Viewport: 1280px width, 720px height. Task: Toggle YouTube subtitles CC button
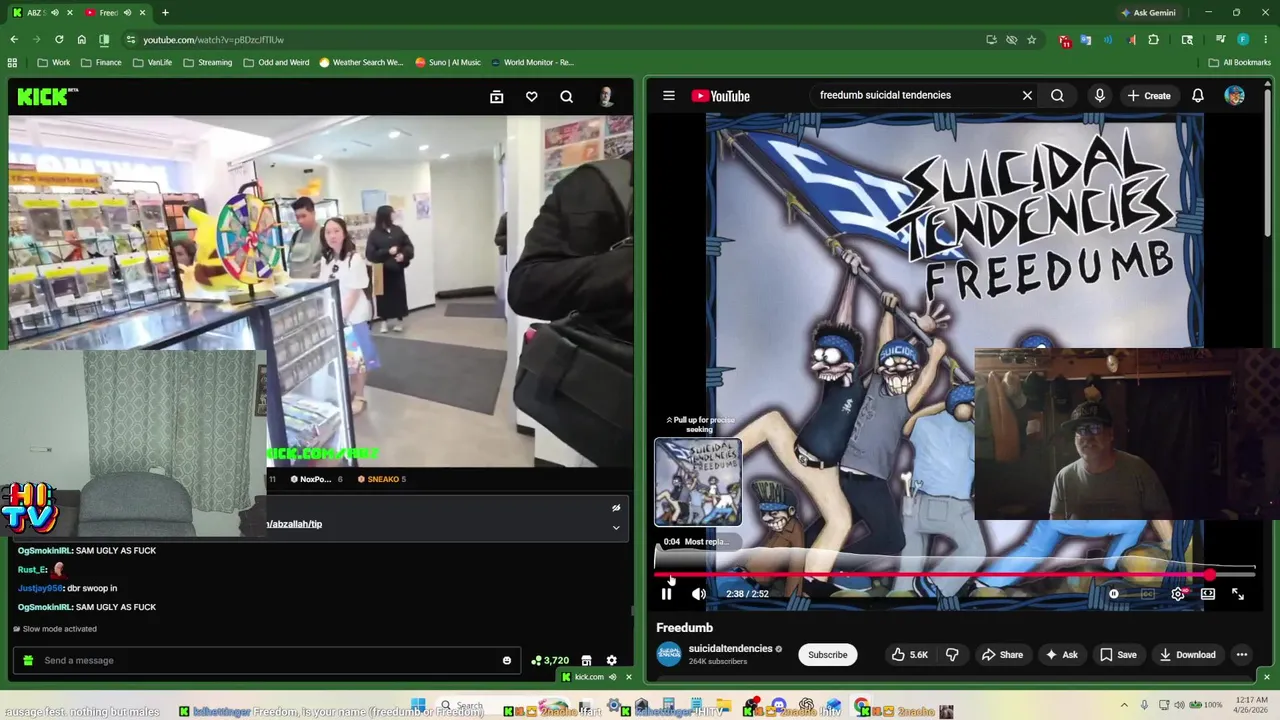pyautogui.click(x=1148, y=594)
